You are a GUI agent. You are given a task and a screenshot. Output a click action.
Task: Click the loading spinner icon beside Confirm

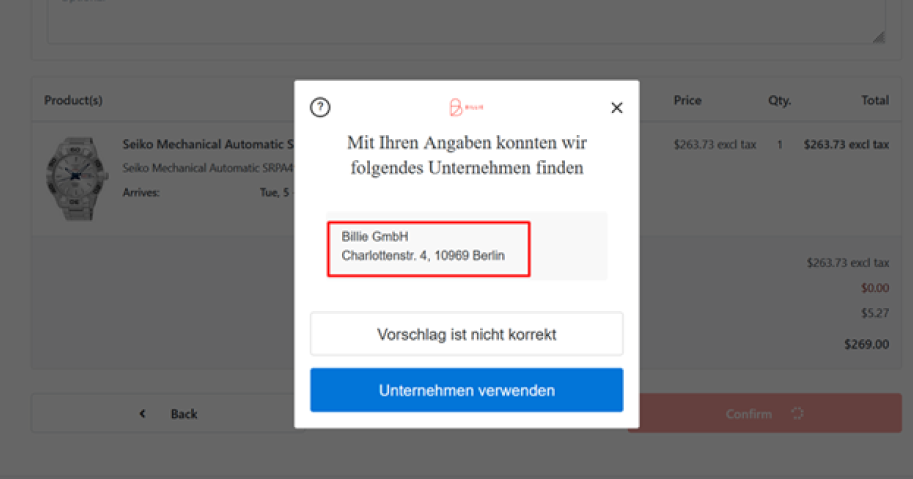797,414
